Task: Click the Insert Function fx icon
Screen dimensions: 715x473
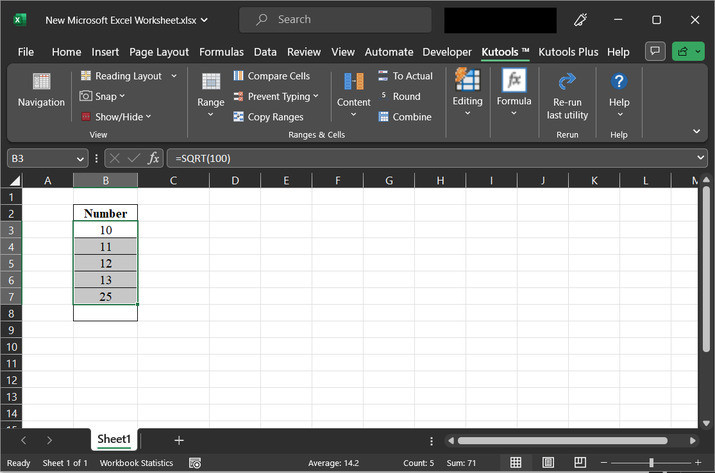Action: coord(154,158)
